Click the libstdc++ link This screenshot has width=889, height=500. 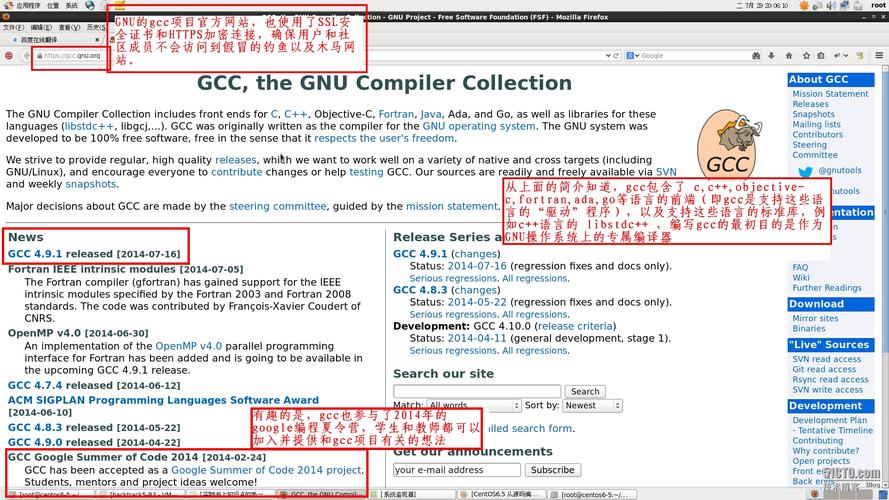point(89,126)
